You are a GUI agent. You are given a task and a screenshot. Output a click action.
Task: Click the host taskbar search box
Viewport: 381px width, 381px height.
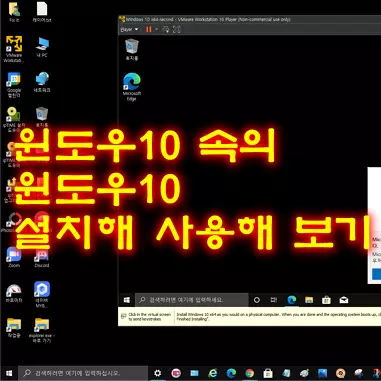[83, 373]
